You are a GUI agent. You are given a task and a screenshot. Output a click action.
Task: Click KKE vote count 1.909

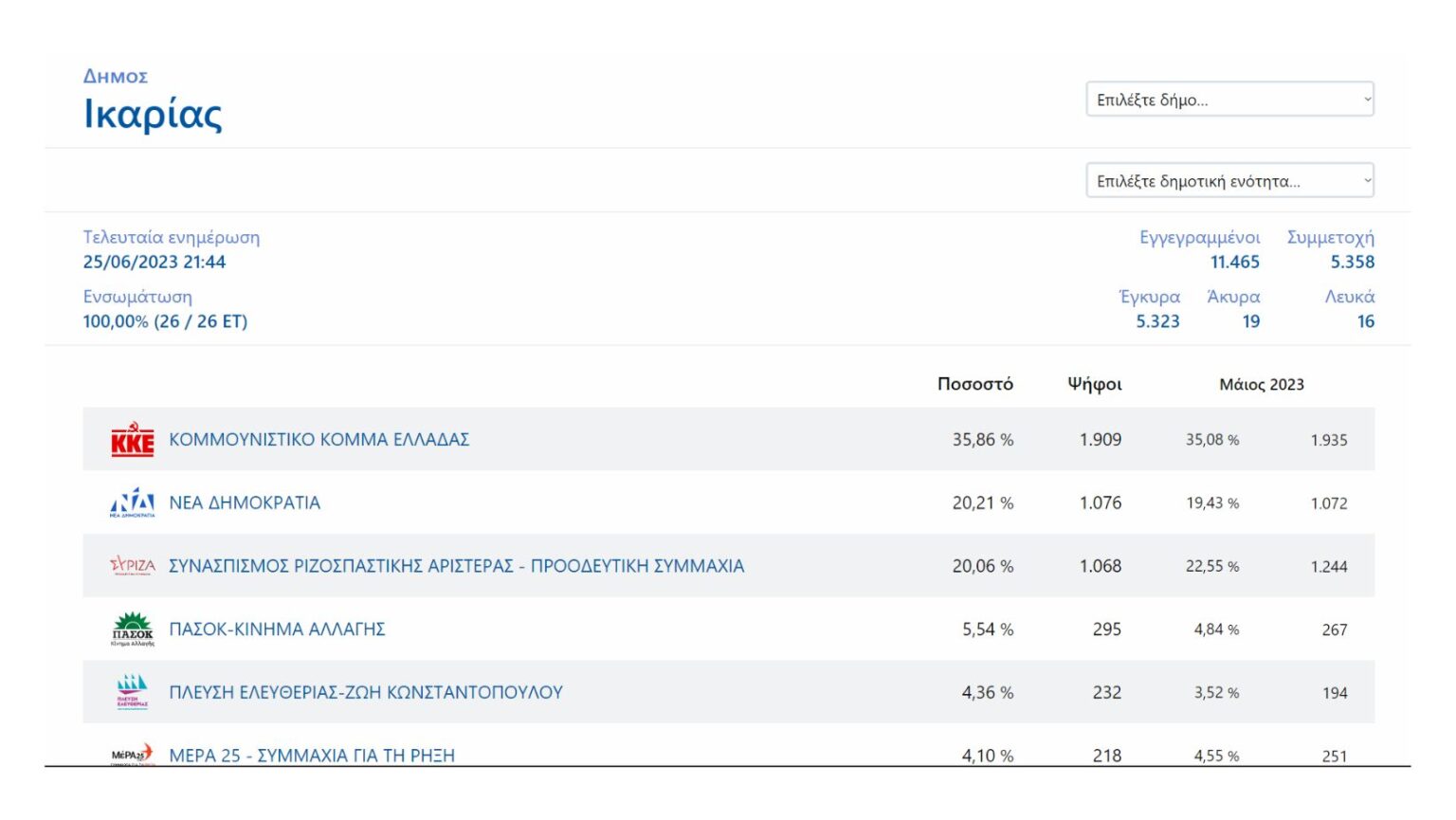click(x=1101, y=440)
